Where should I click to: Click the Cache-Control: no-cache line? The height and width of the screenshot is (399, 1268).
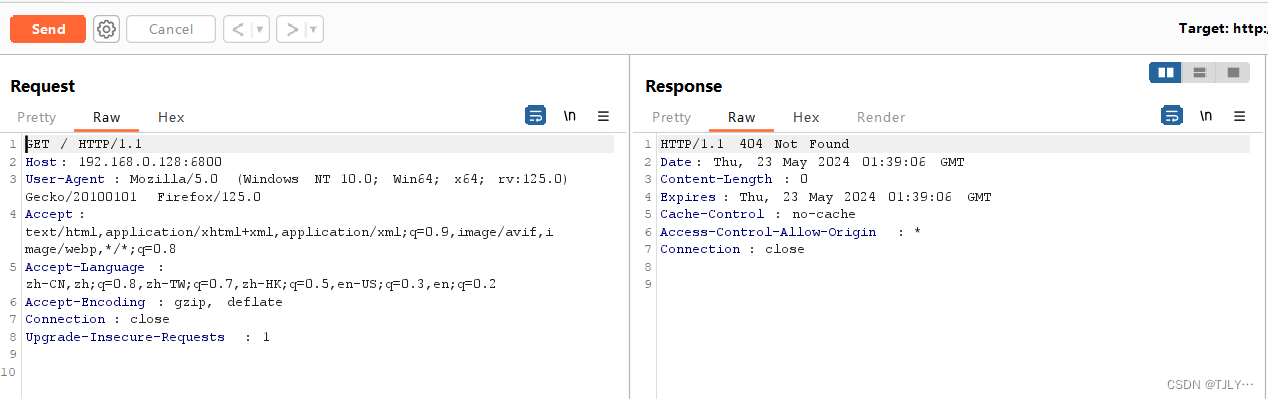click(758, 214)
